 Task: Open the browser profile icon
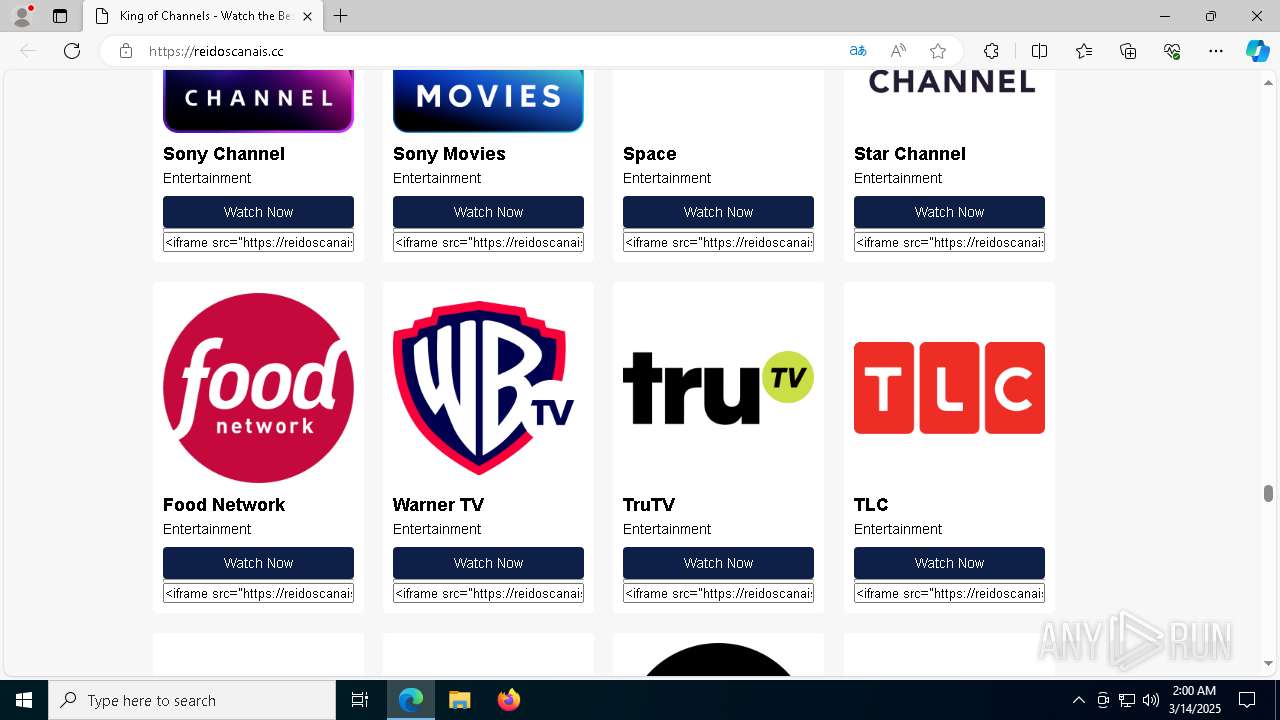[22, 16]
